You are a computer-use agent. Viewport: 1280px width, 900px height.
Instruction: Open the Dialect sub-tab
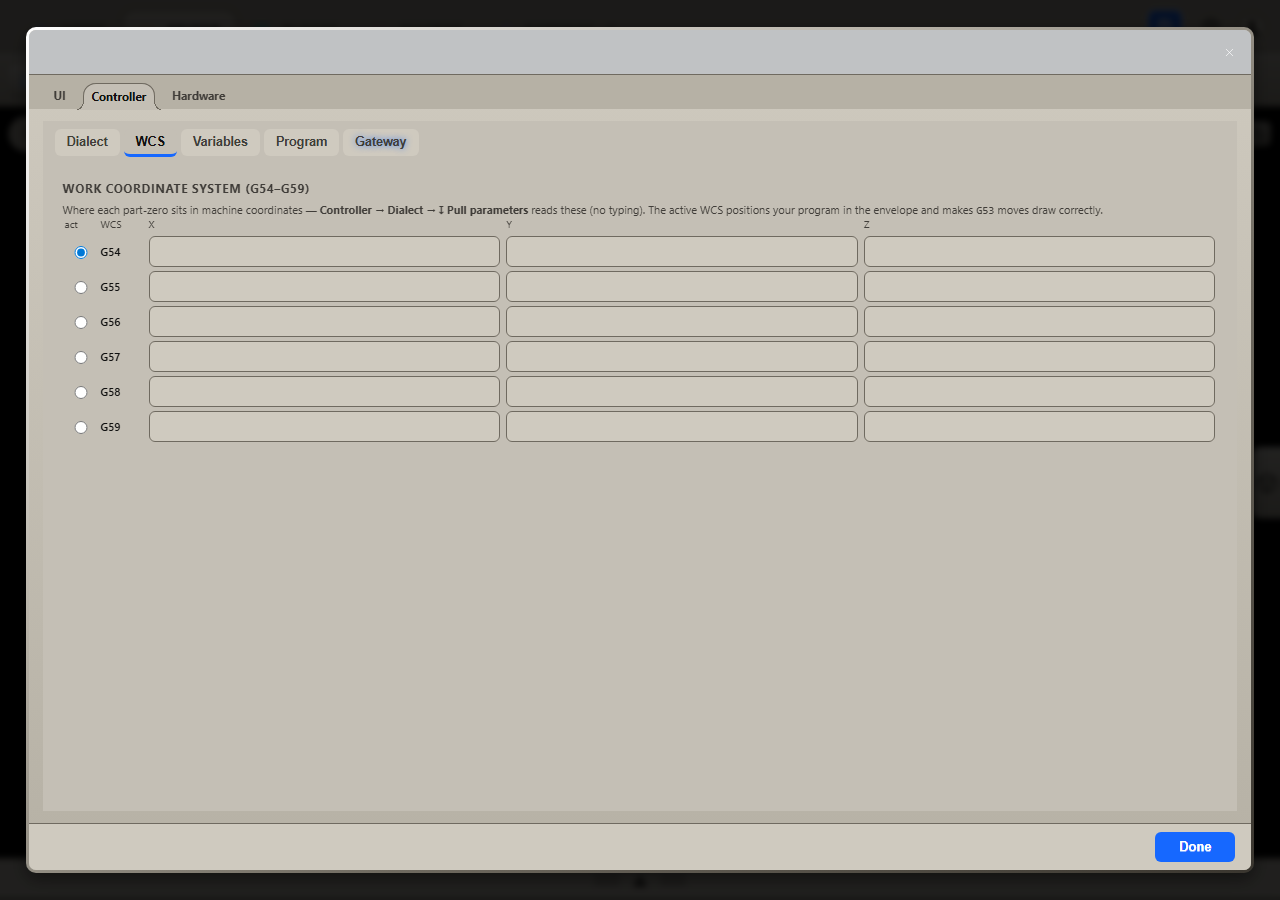87,142
